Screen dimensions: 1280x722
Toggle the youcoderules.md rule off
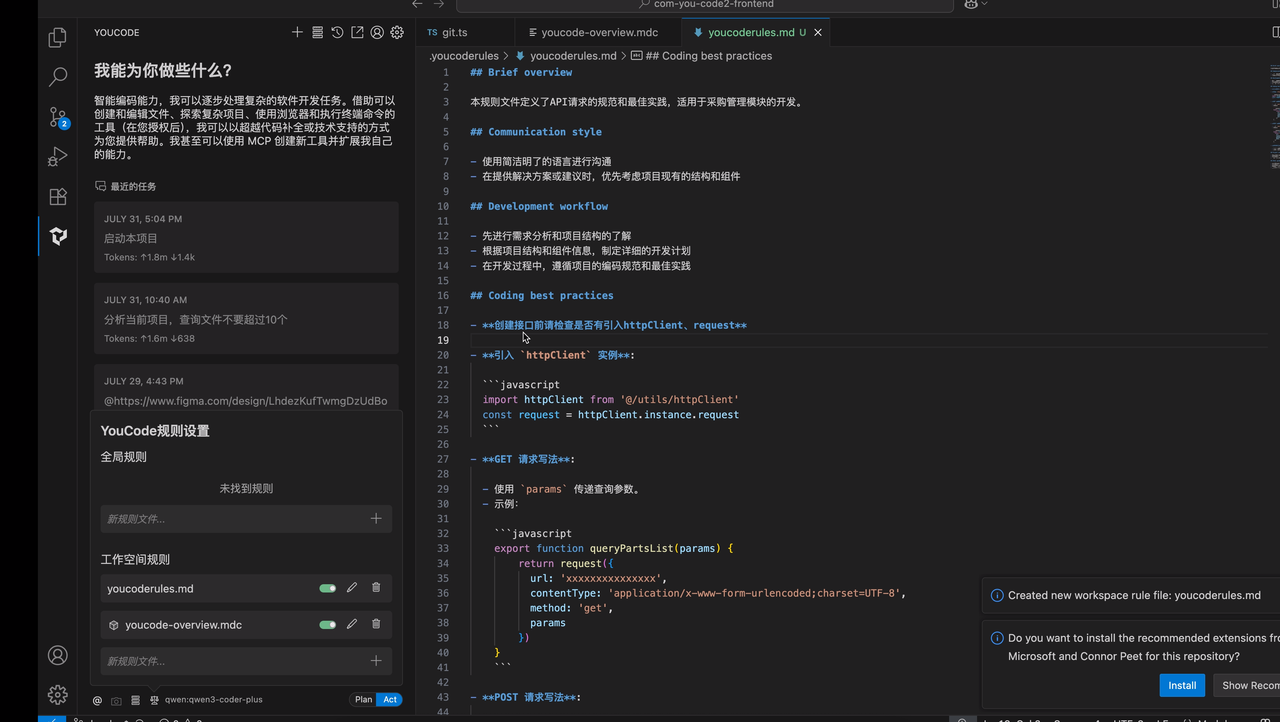[x=327, y=588]
